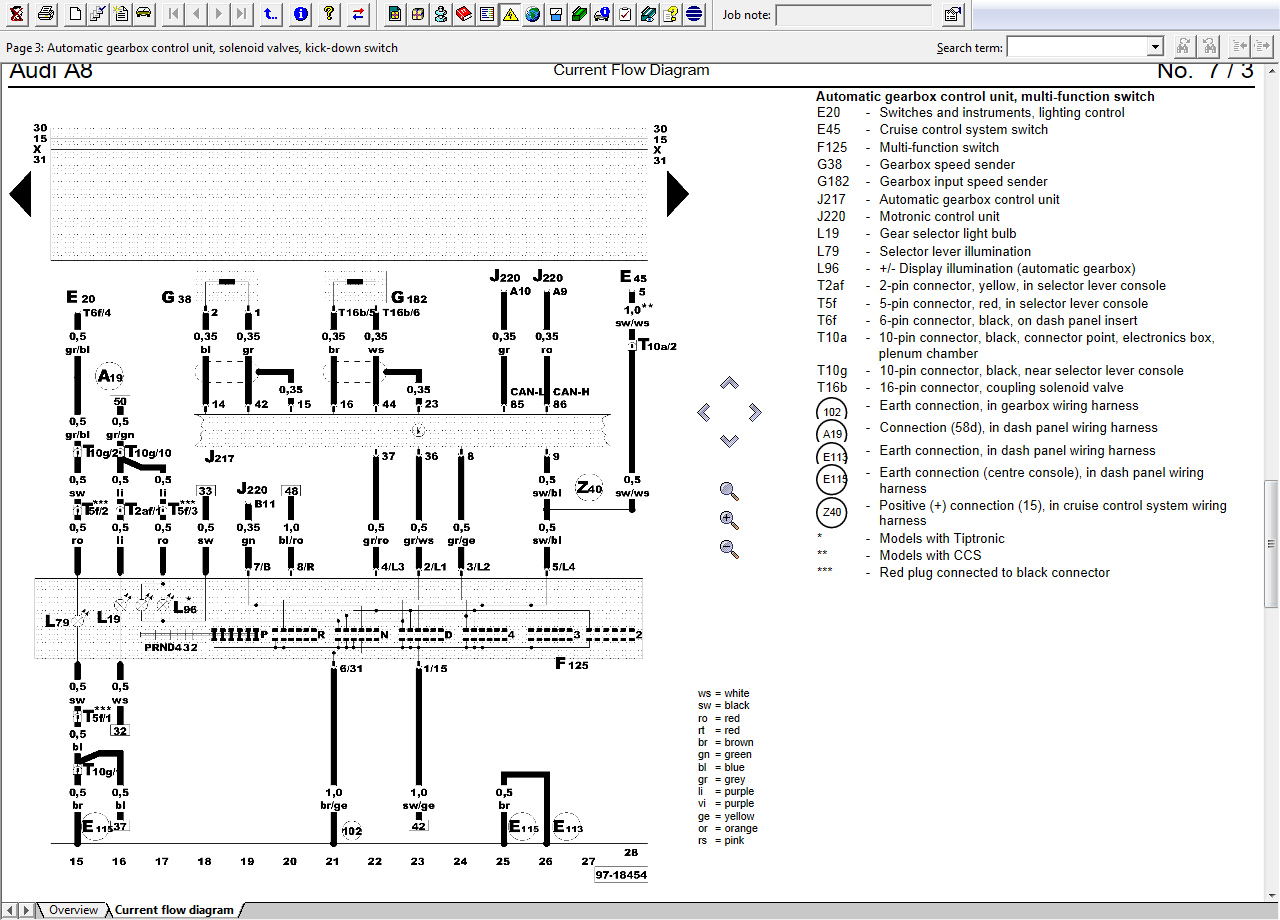The height and width of the screenshot is (920, 1280).
Task: Pan diagram left with chevron arrow
Action: [x=704, y=412]
